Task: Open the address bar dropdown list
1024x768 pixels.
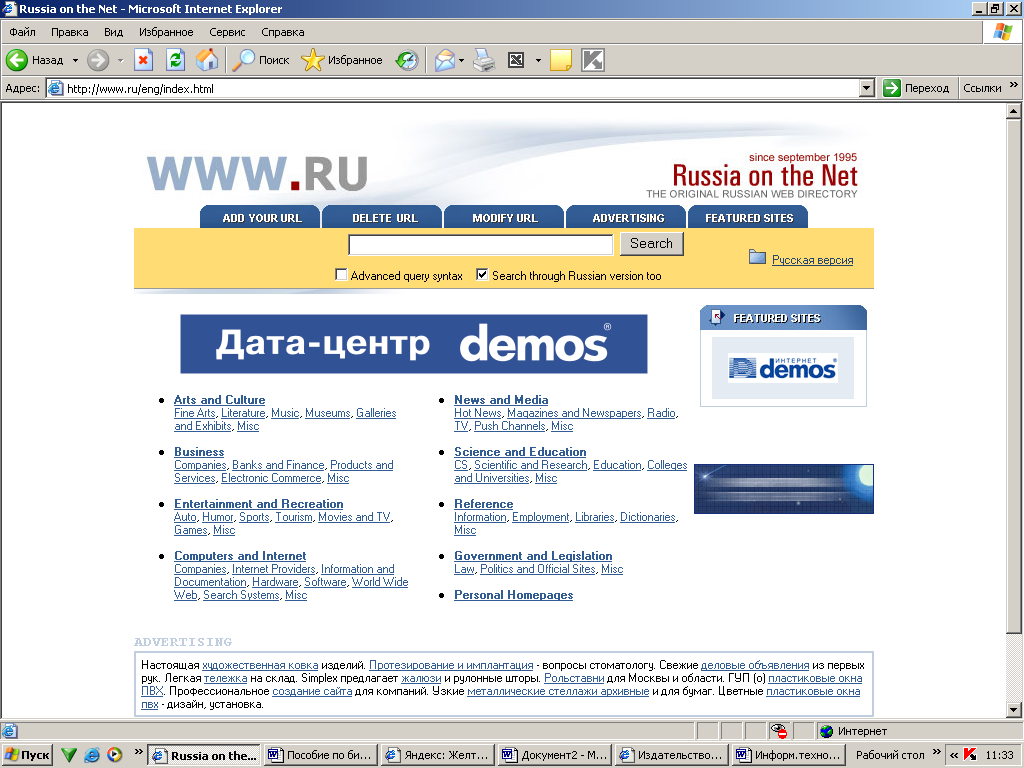Action: (x=867, y=88)
